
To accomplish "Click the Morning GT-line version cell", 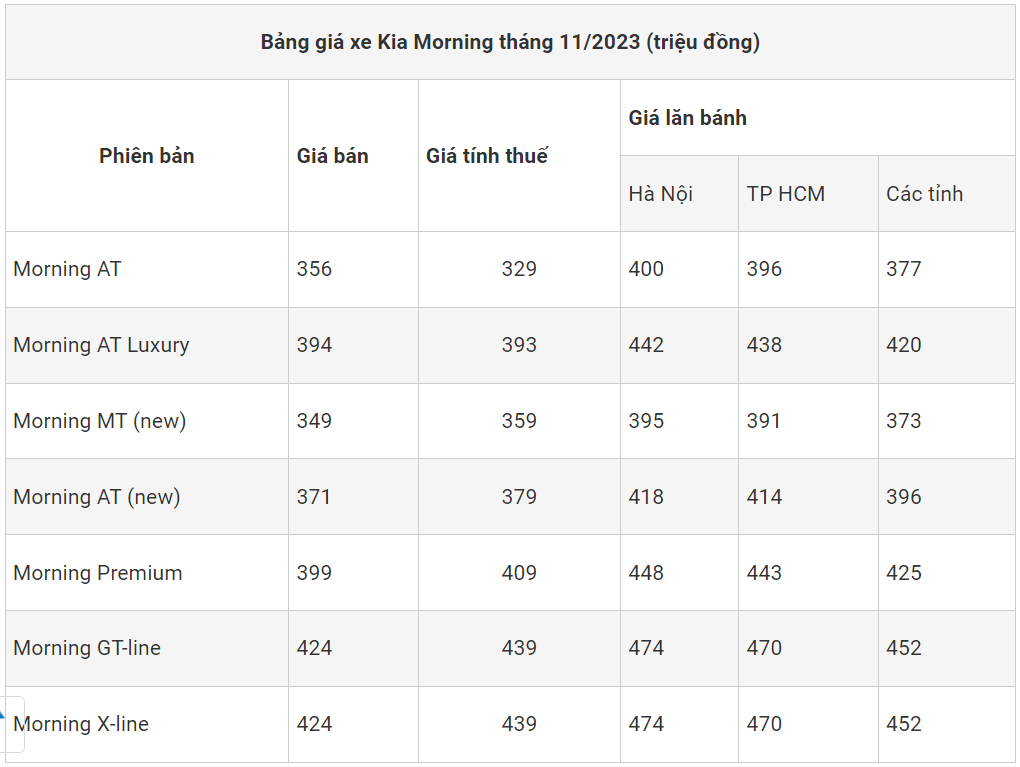I will click(87, 648).
